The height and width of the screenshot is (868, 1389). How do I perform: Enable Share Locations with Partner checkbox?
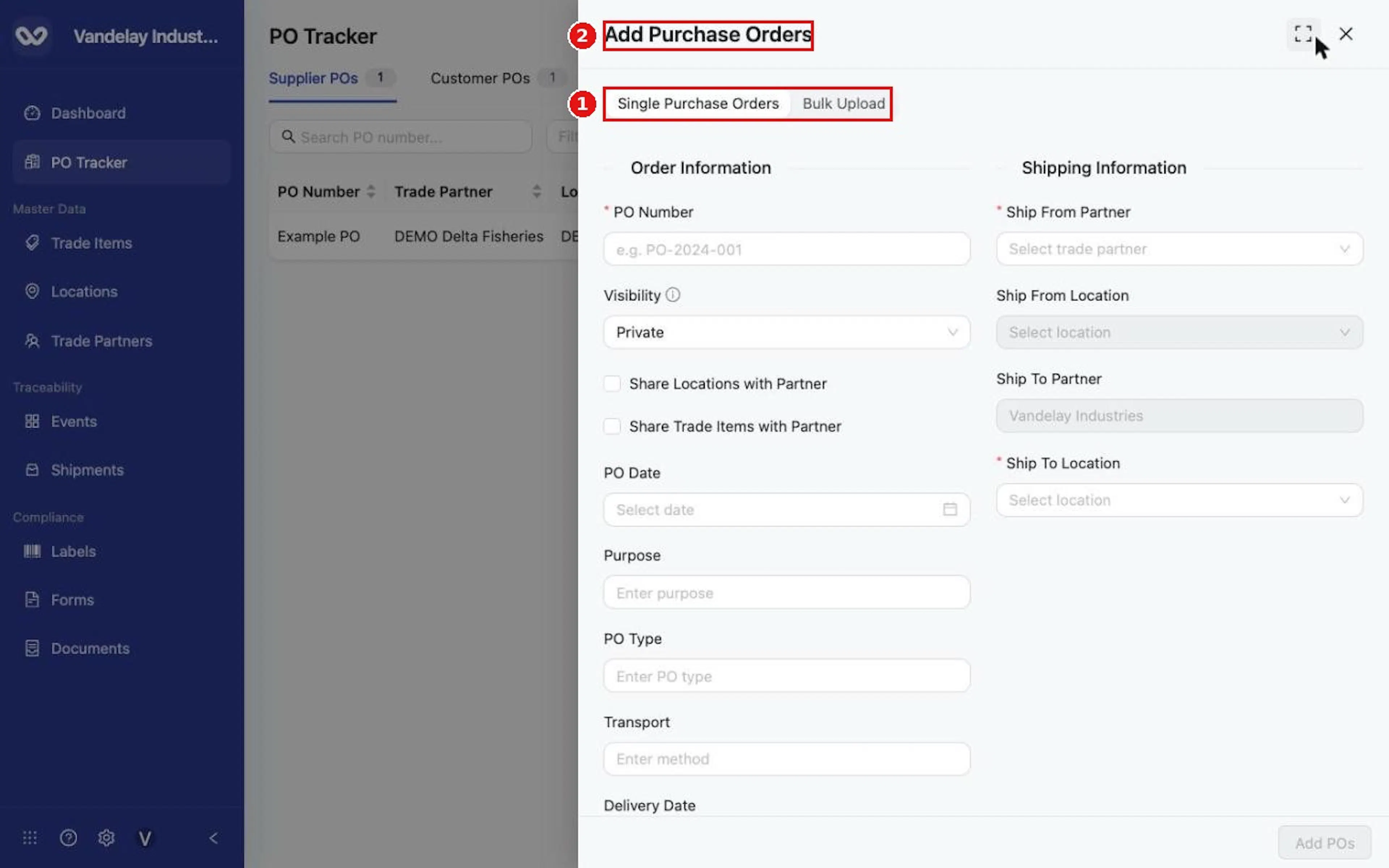tap(612, 384)
